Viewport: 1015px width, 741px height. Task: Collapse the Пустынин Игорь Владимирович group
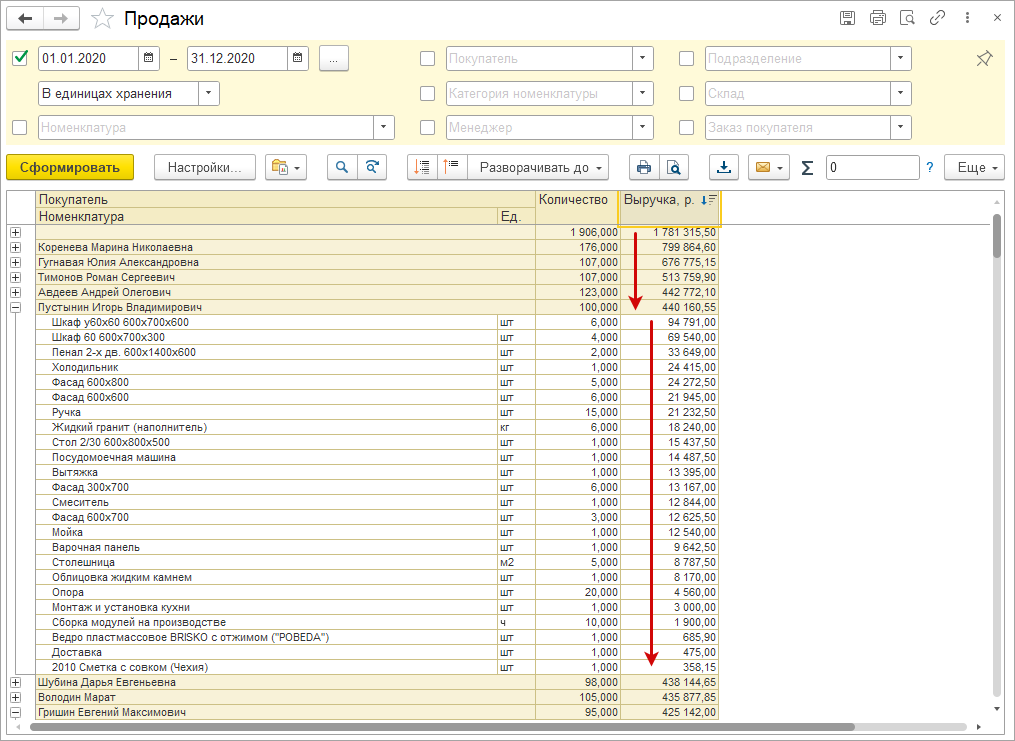pos(16,308)
